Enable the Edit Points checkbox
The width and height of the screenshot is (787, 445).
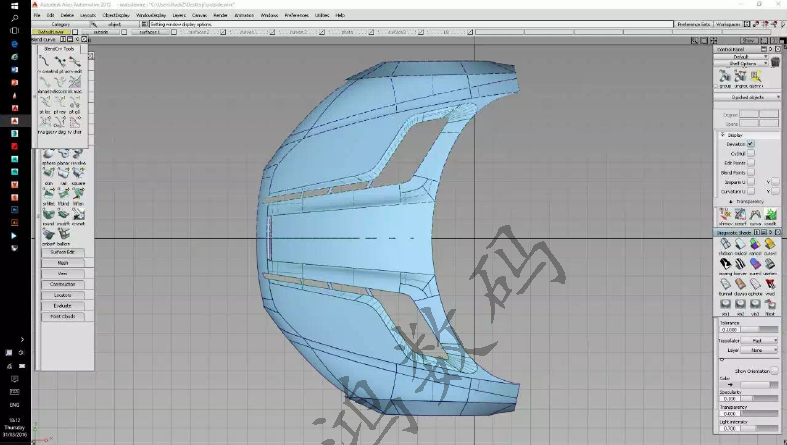click(x=751, y=163)
